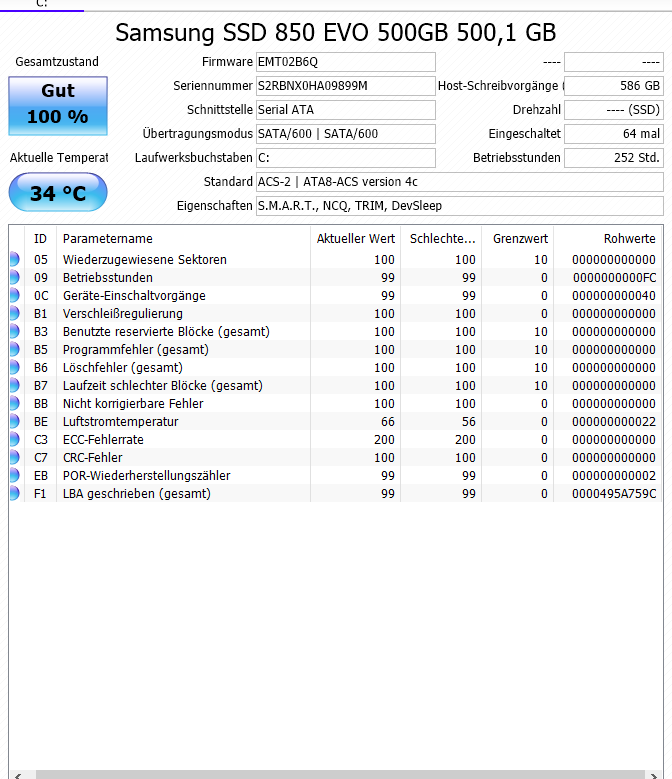Click the horizontal scrollbar at the bottom

click(340, 775)
